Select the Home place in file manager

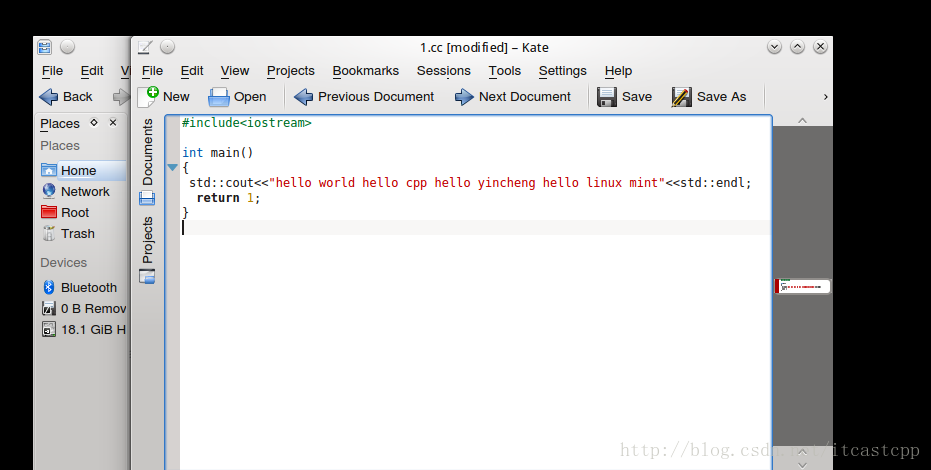[83, 170]
